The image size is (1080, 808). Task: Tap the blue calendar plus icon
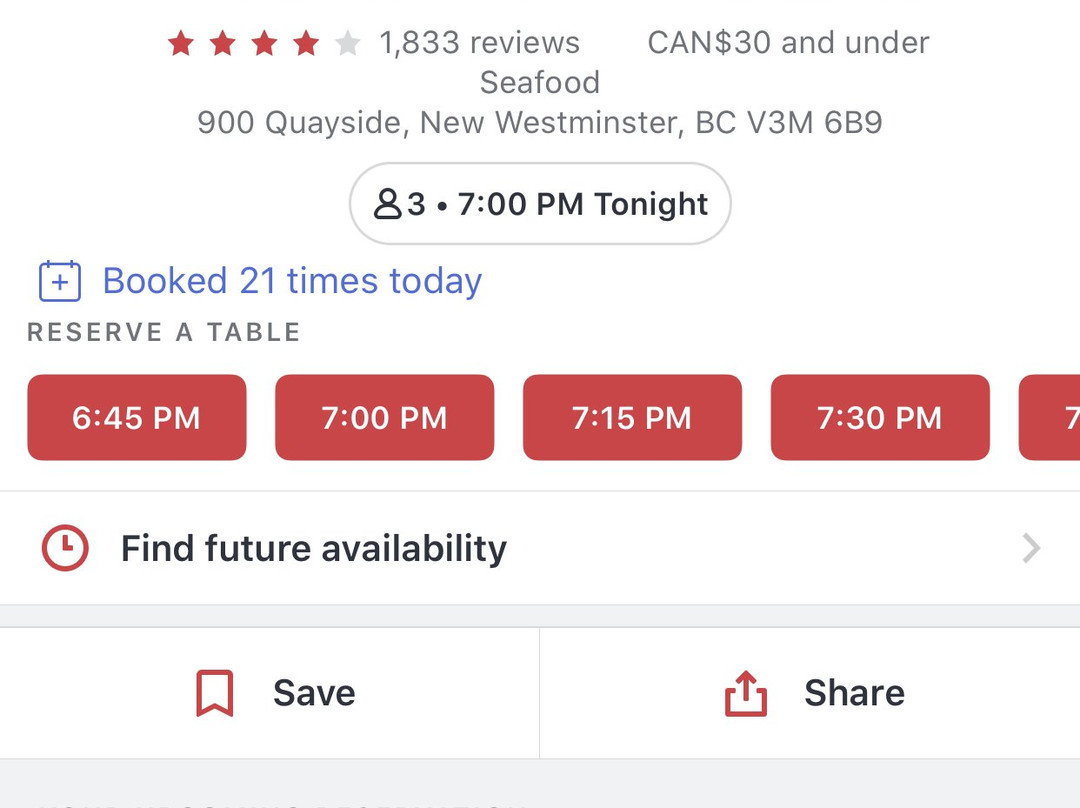[60, 281]
